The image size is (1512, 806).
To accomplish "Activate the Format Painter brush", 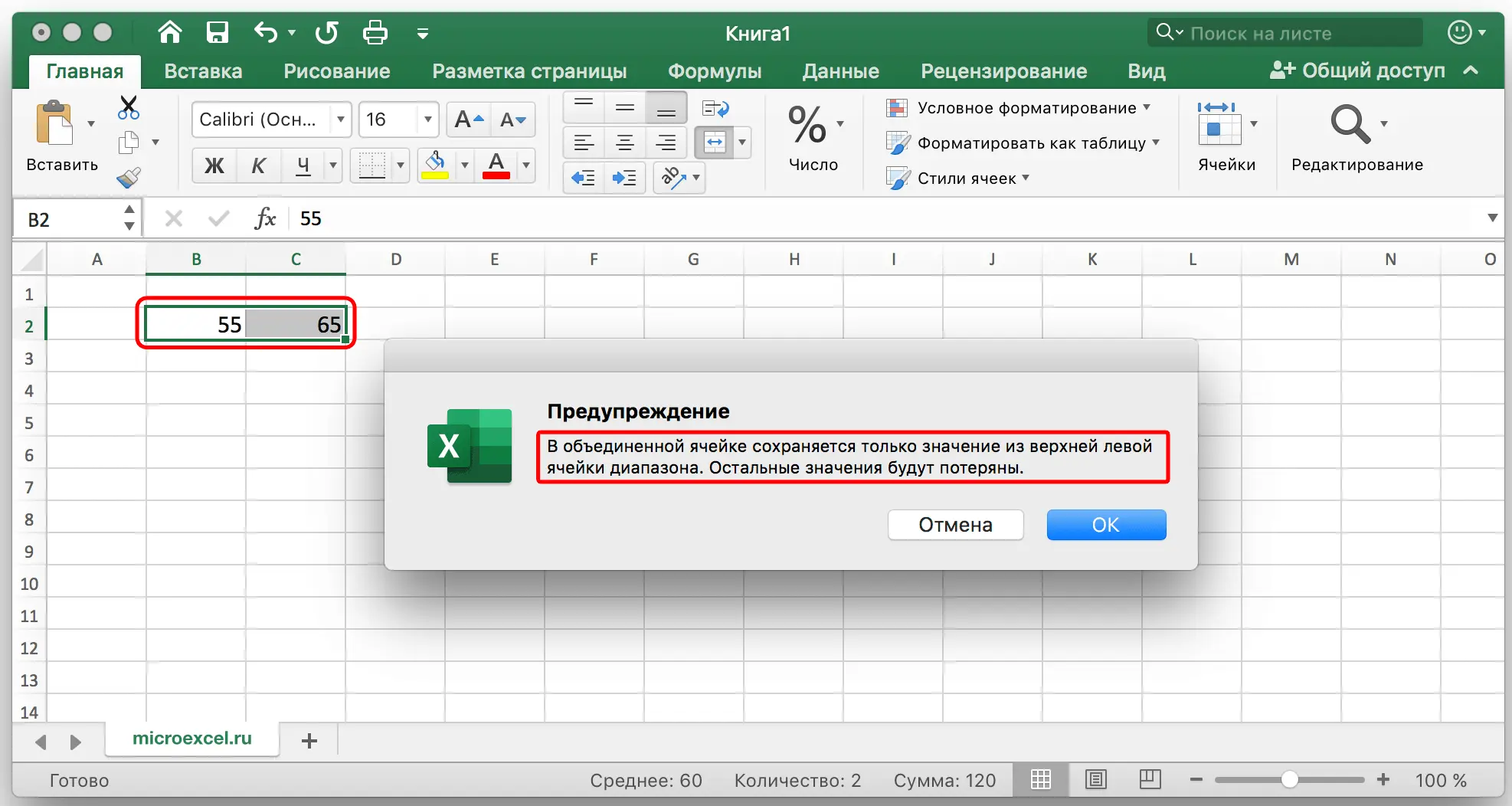I will coord(129,178).
